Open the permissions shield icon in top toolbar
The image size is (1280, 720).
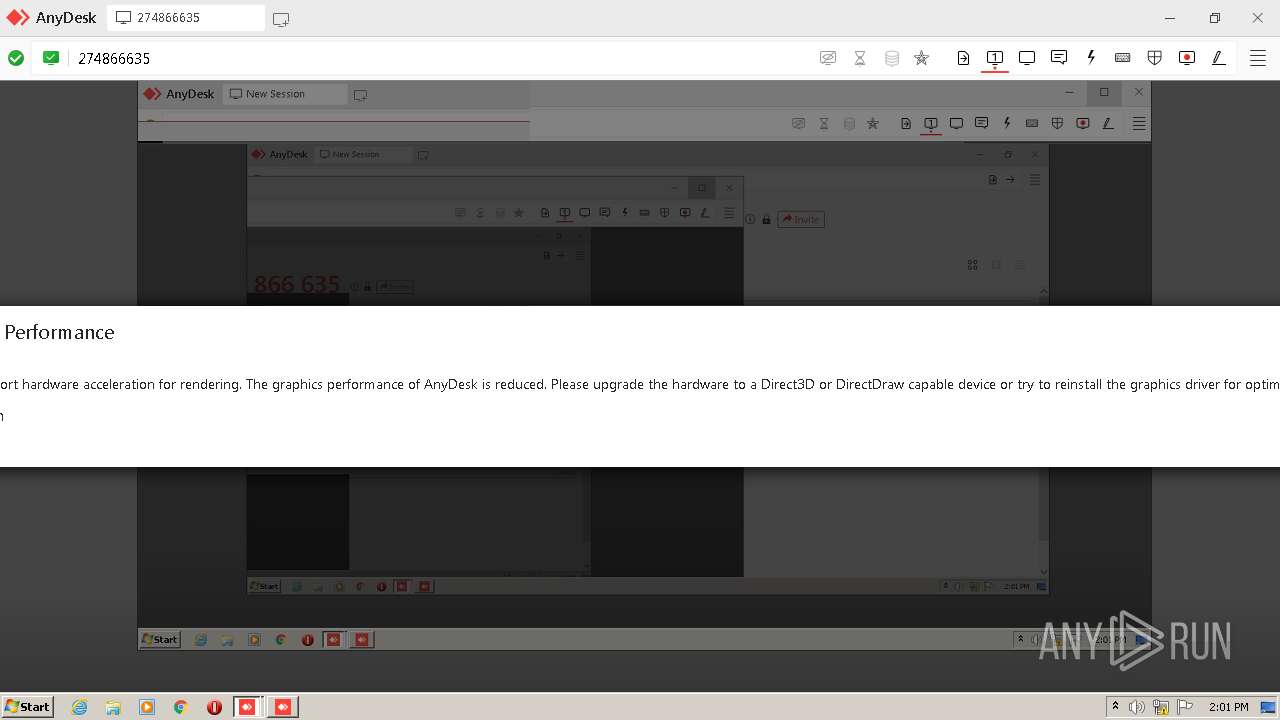(x=1155, y=58)
